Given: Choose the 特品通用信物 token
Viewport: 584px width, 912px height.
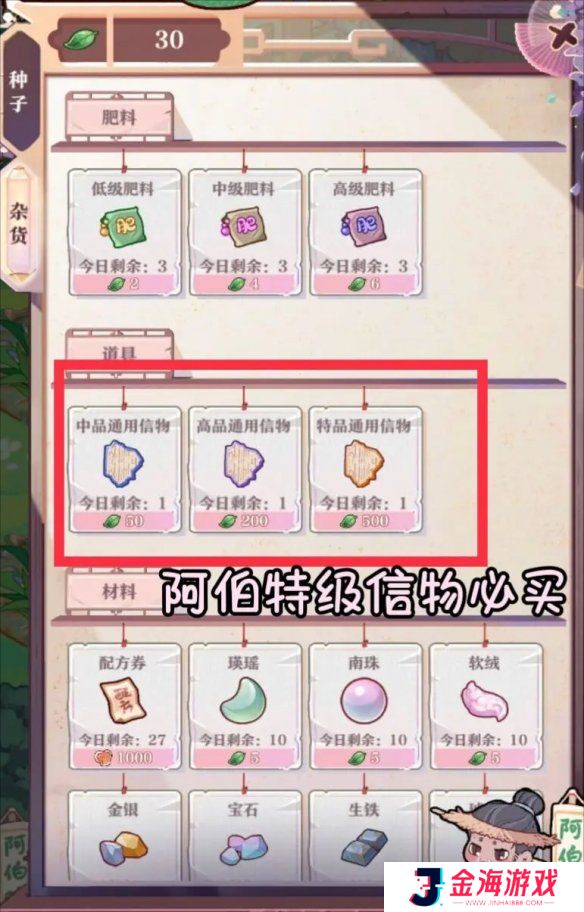Looking at the screenshot, I should tap(365, 470).
